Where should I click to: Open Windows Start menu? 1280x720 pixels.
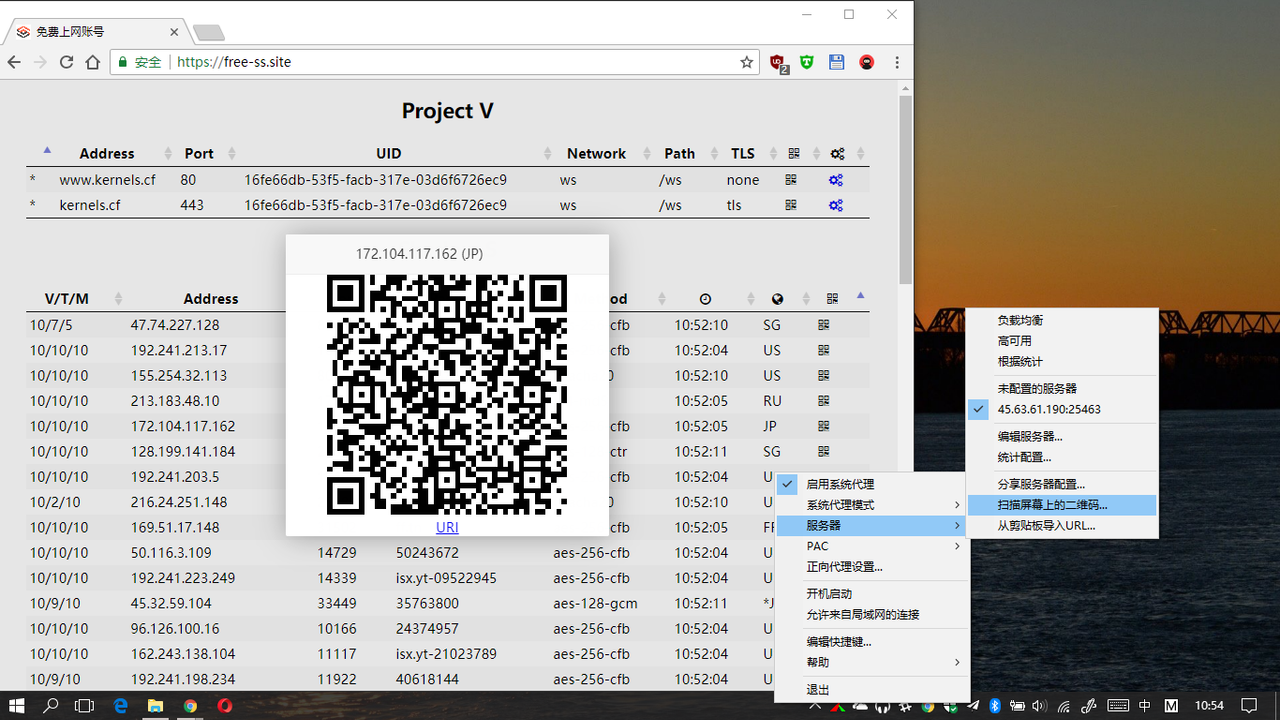[17, 705]
